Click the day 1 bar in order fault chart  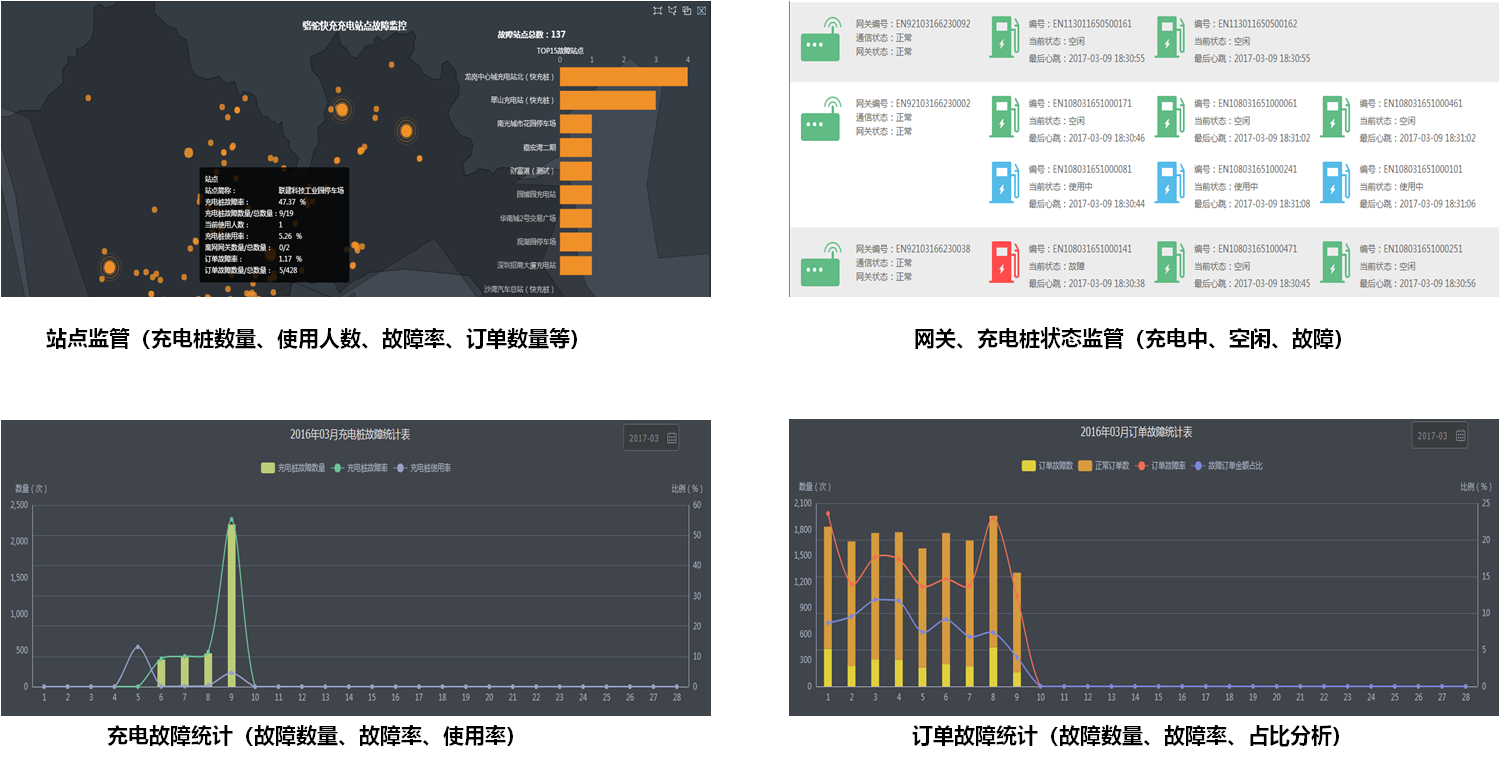[x=828, y=607]
